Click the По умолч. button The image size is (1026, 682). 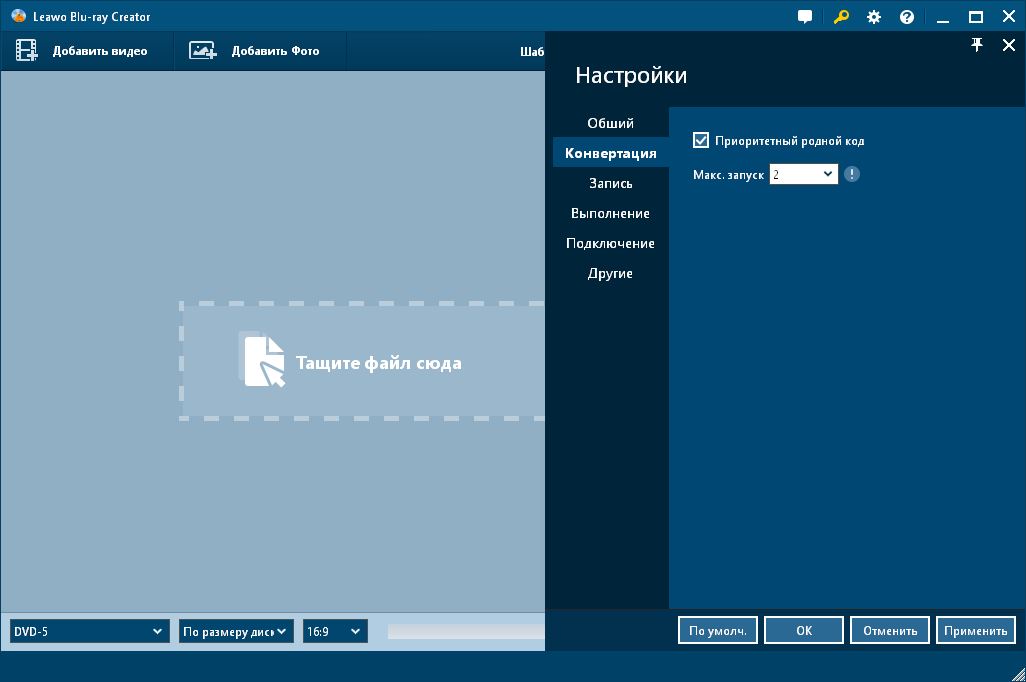coord(718,630)
